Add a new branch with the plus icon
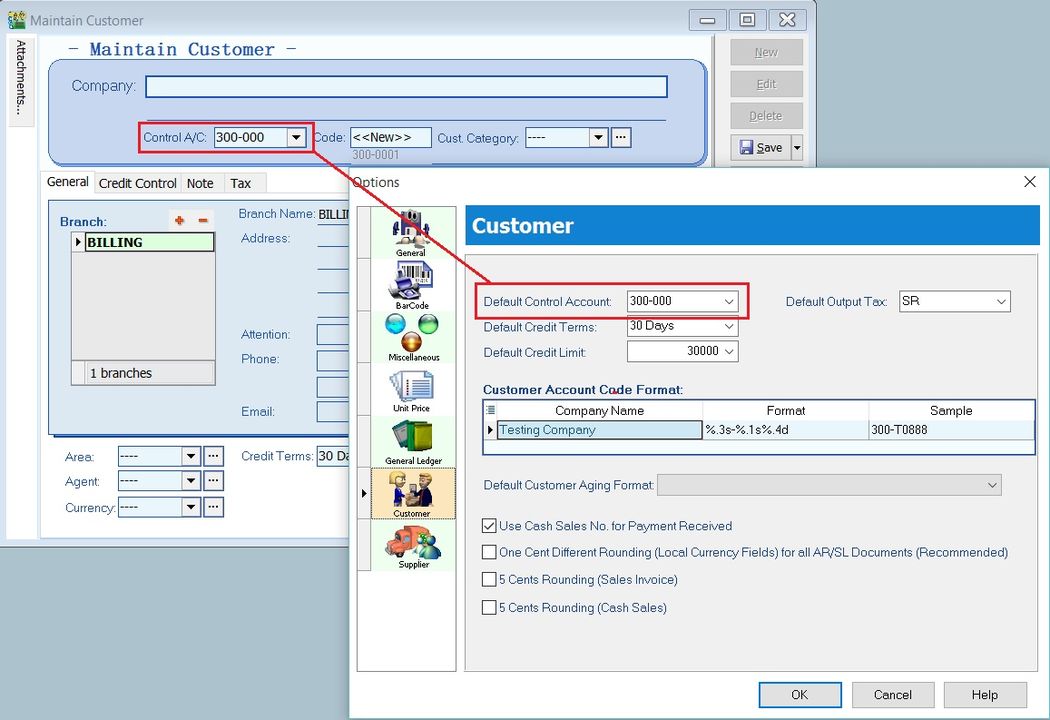1050x720 pixels. click(180, 220)
